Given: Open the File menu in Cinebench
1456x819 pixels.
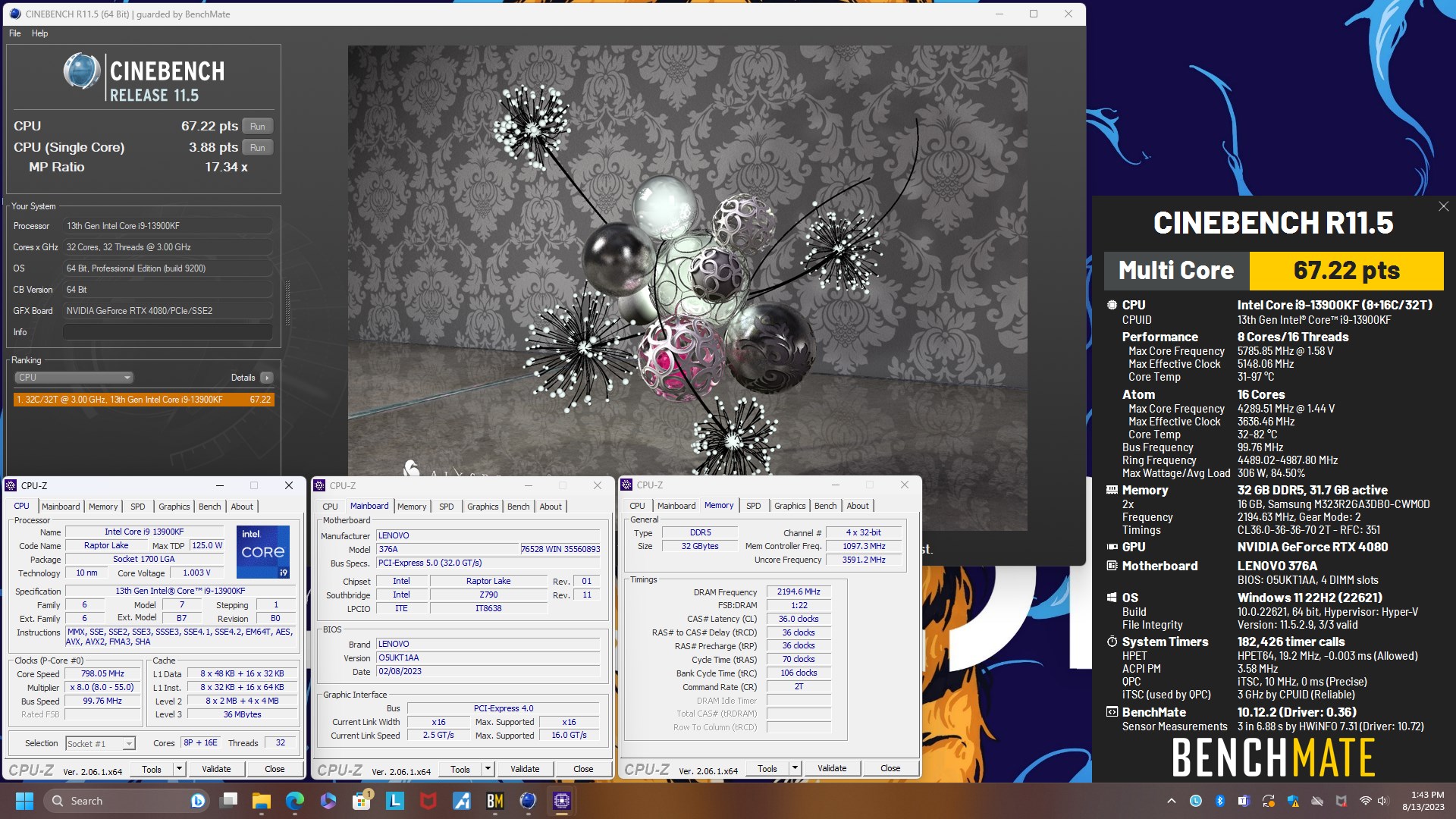Looking at the screenshot, I should click(x=15, y=33).
